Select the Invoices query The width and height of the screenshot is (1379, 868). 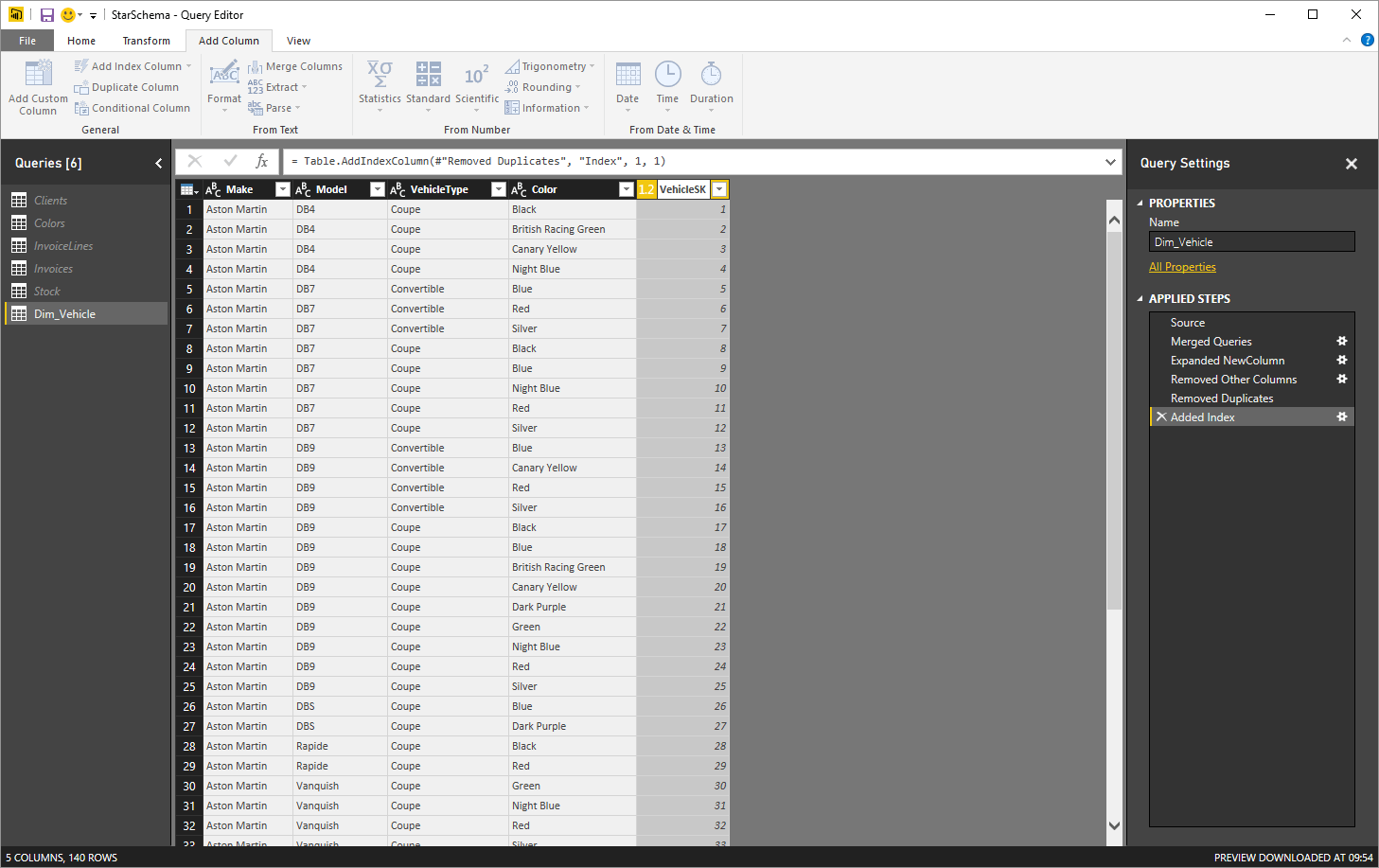(87, 269)
